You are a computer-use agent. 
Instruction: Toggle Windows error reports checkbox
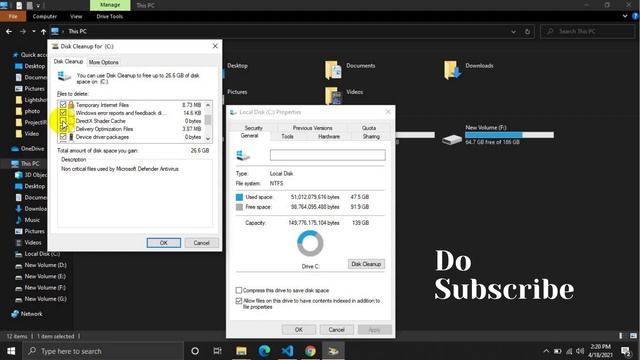[63, 113]
